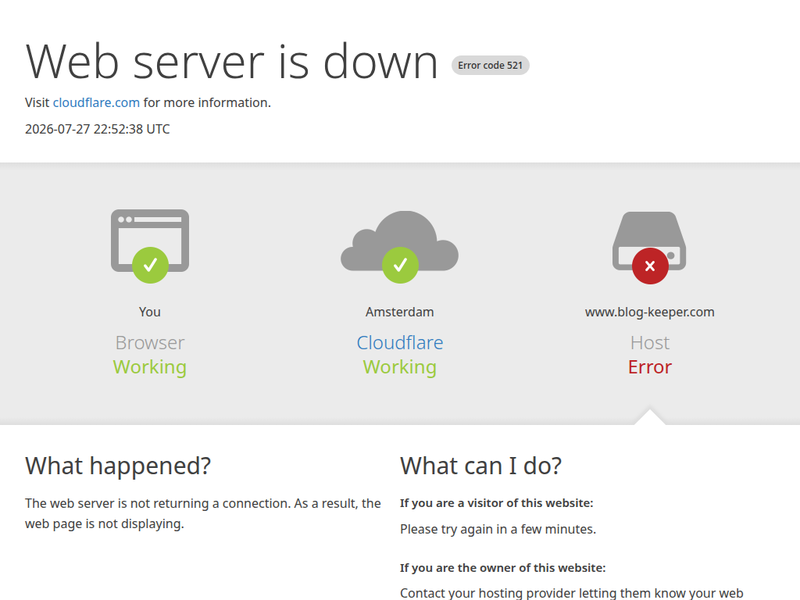Click the green checkmark on browser icon
The height and width of the screenshot is (600, 800).
click(x=150, y=265)
